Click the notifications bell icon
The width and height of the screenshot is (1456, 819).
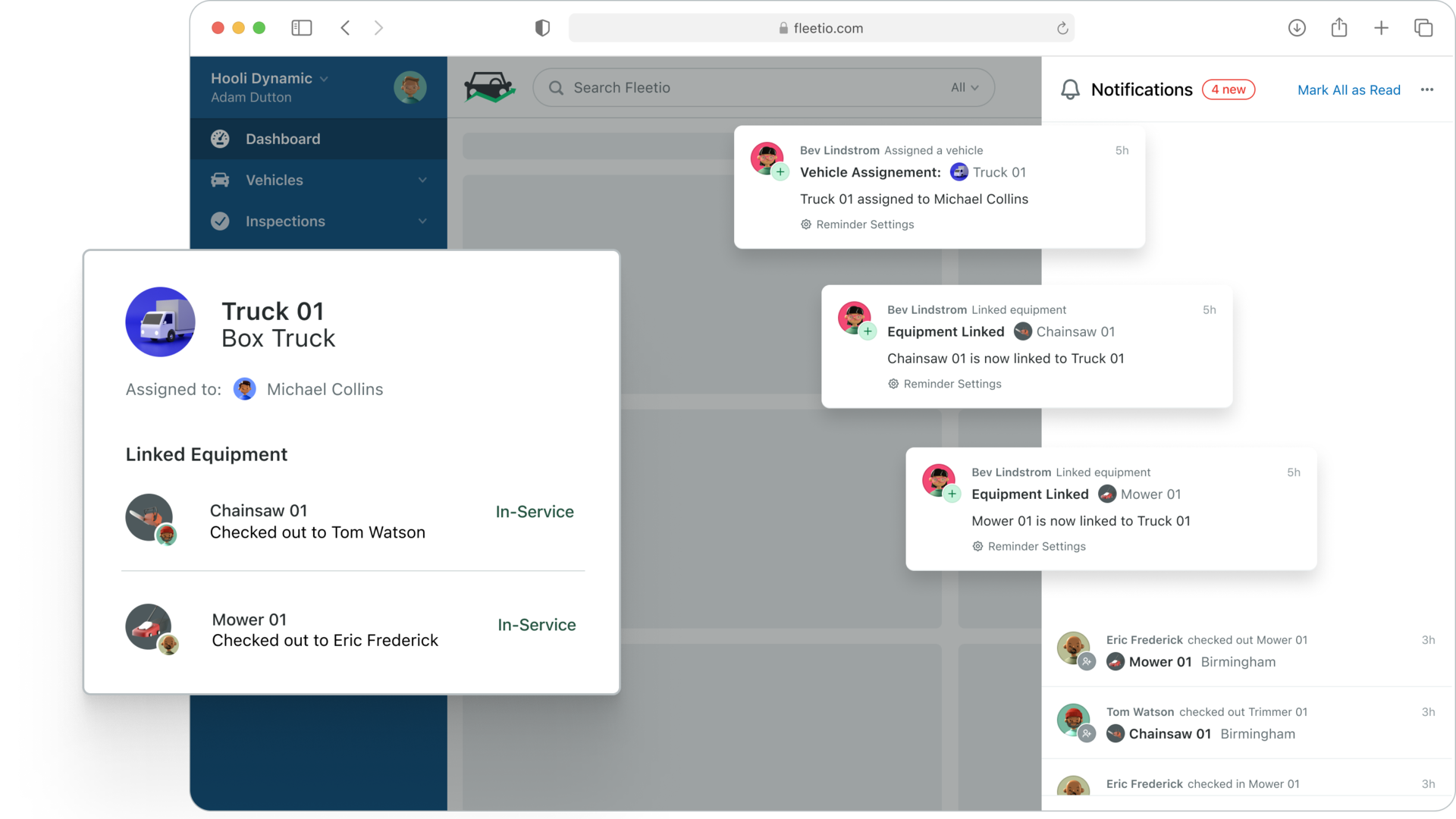pos(1069,89)
